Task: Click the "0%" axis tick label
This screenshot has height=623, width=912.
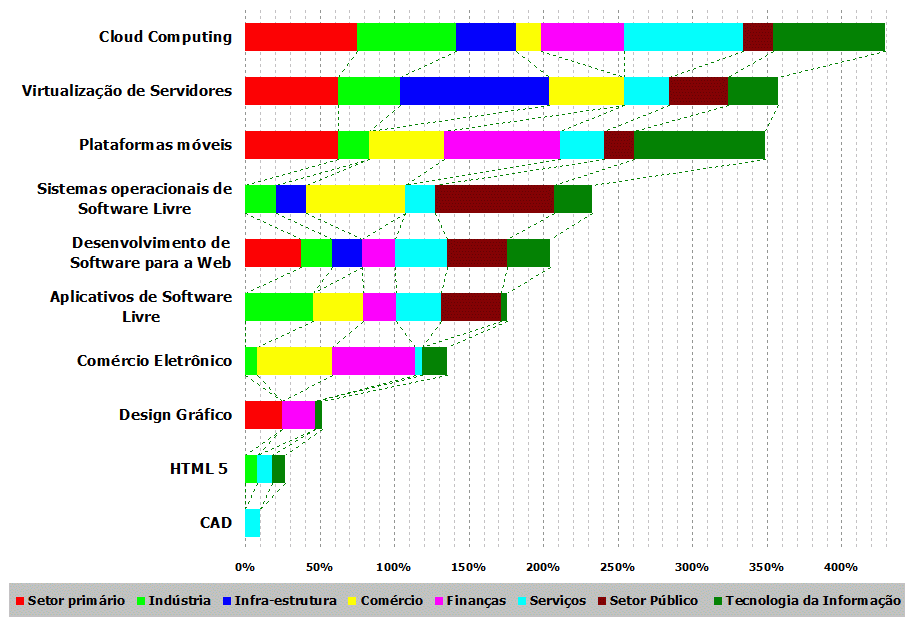Action: pos(245,567)
